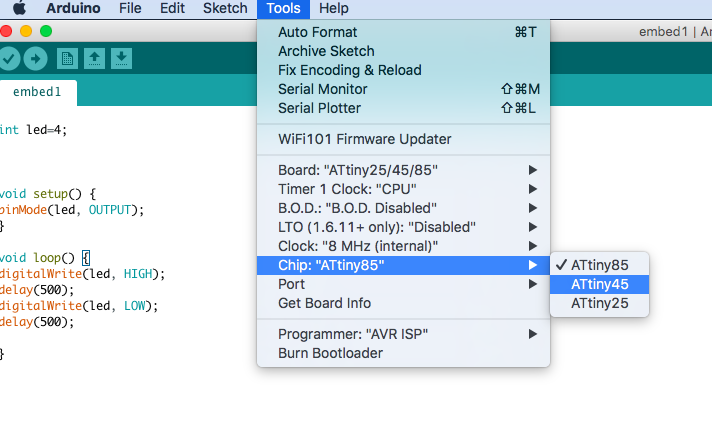The height and width of the screenshot is (441, 712).
Task: Open a sketch with the up-arrow icon
Action: pos(94,59)
